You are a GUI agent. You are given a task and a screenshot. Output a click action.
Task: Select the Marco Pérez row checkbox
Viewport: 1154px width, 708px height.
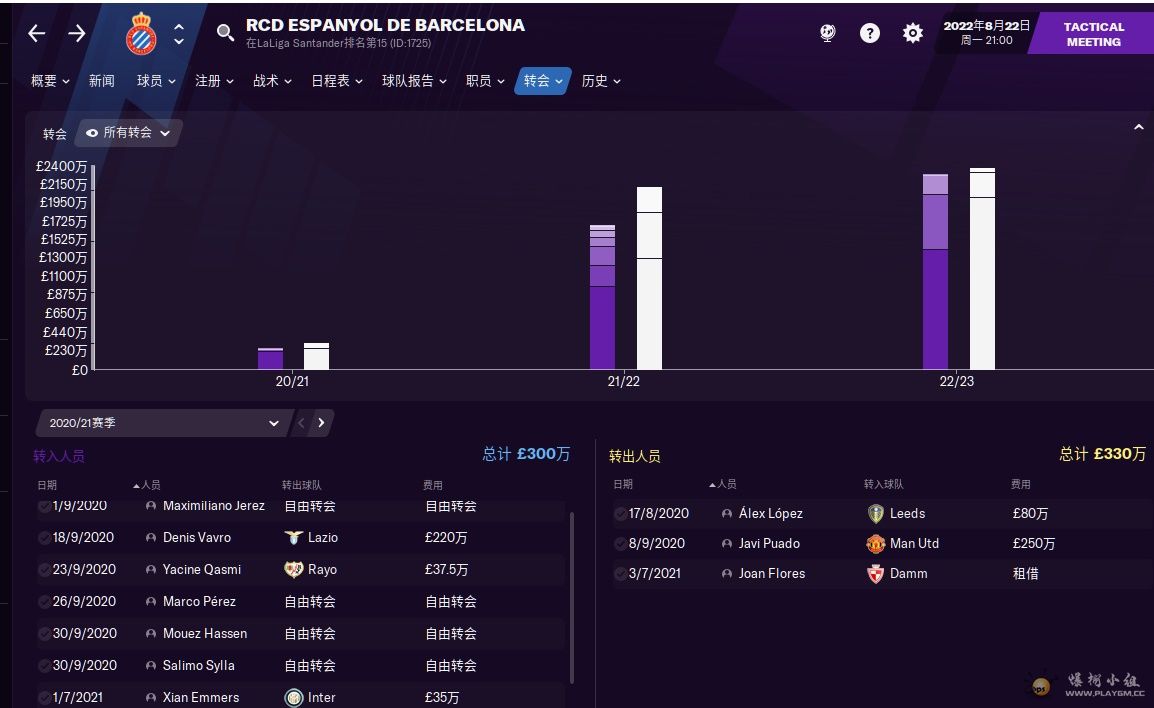click(44, 601)
